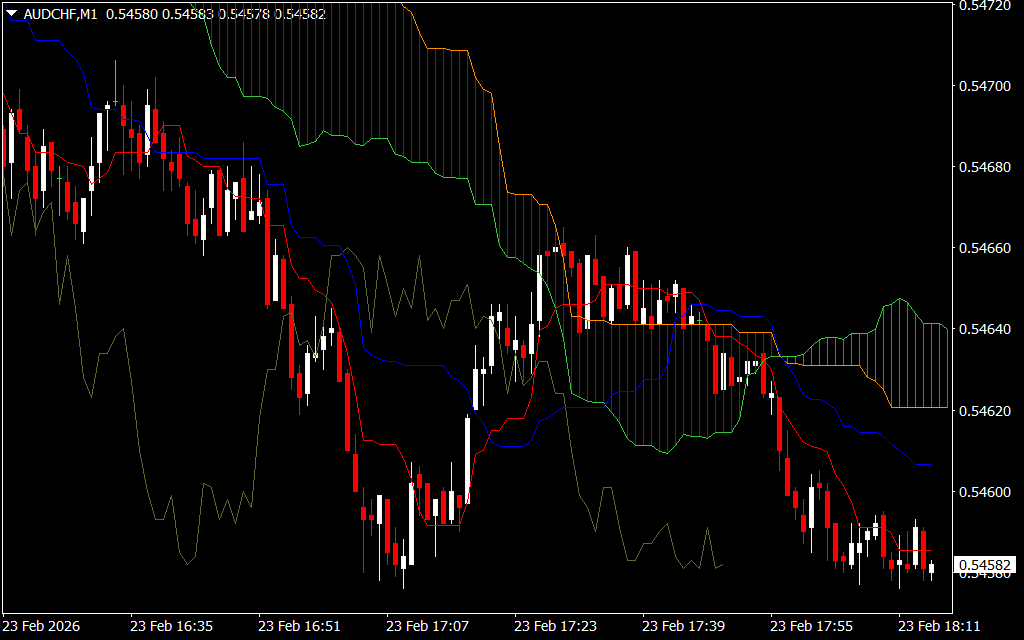This screenshot has height=640, width=1024.
Task: Click the 23 Feb 17:23 time label
Action: pos(555,626)
